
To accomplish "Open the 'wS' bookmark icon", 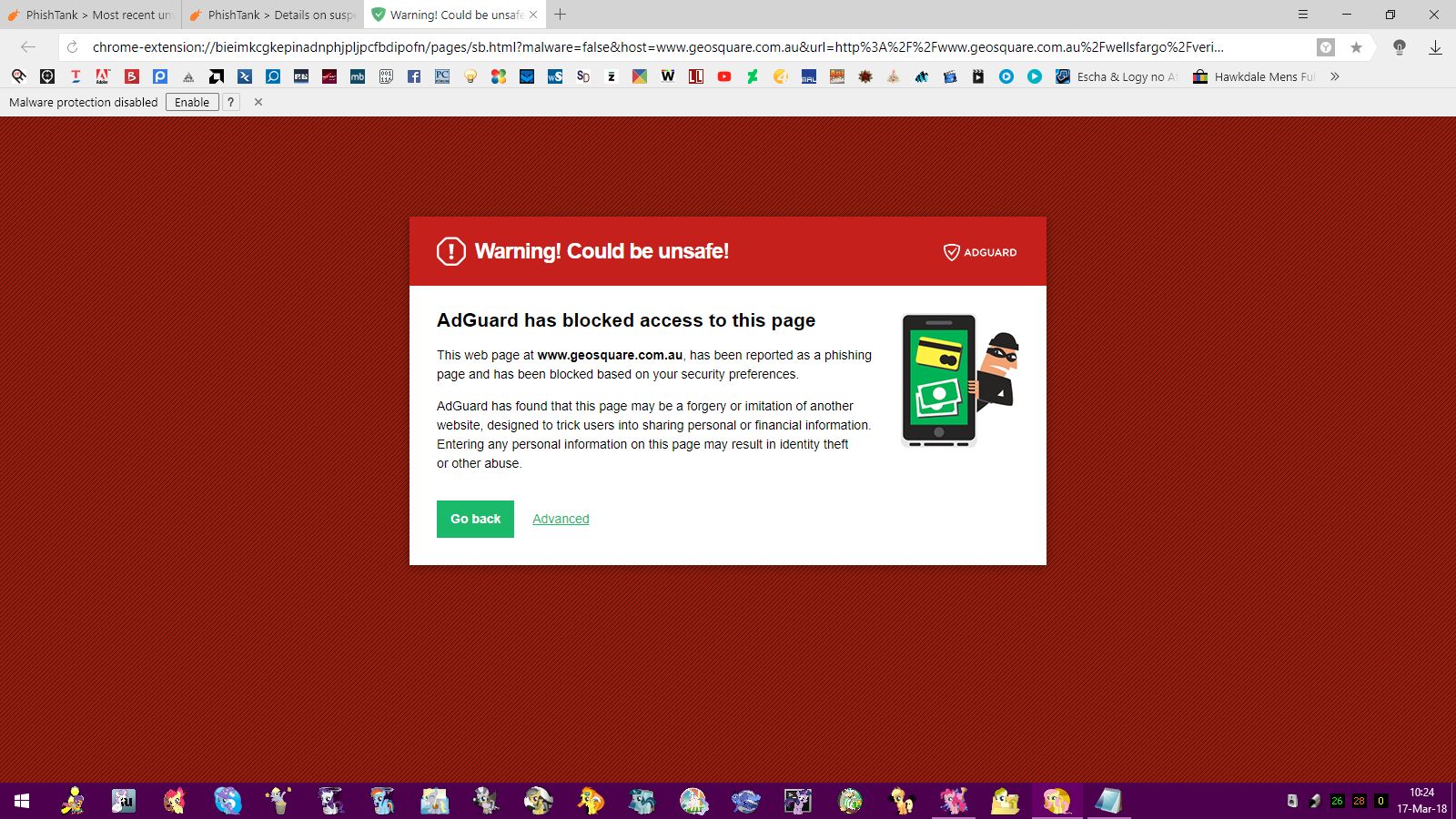I will tap(555, 76).
